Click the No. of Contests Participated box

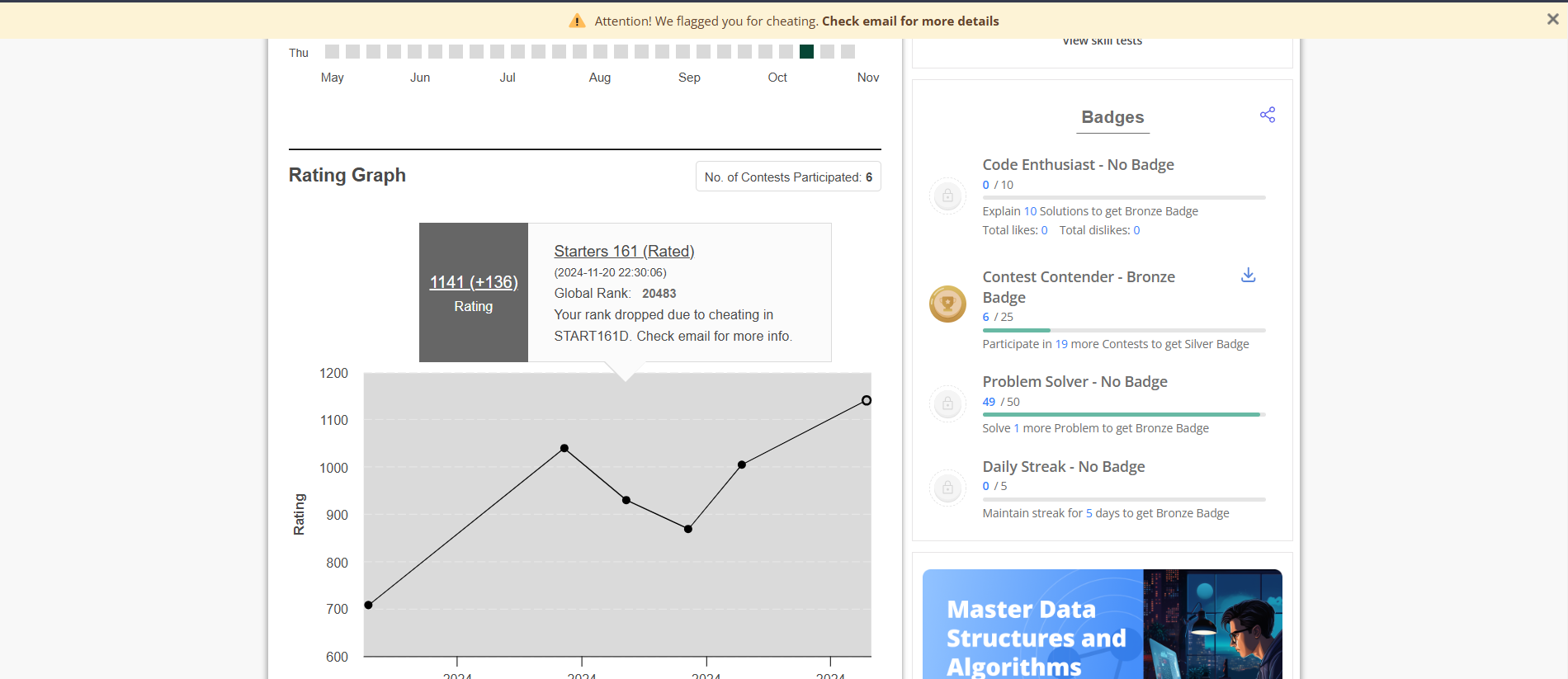click(x=788, y=177)
